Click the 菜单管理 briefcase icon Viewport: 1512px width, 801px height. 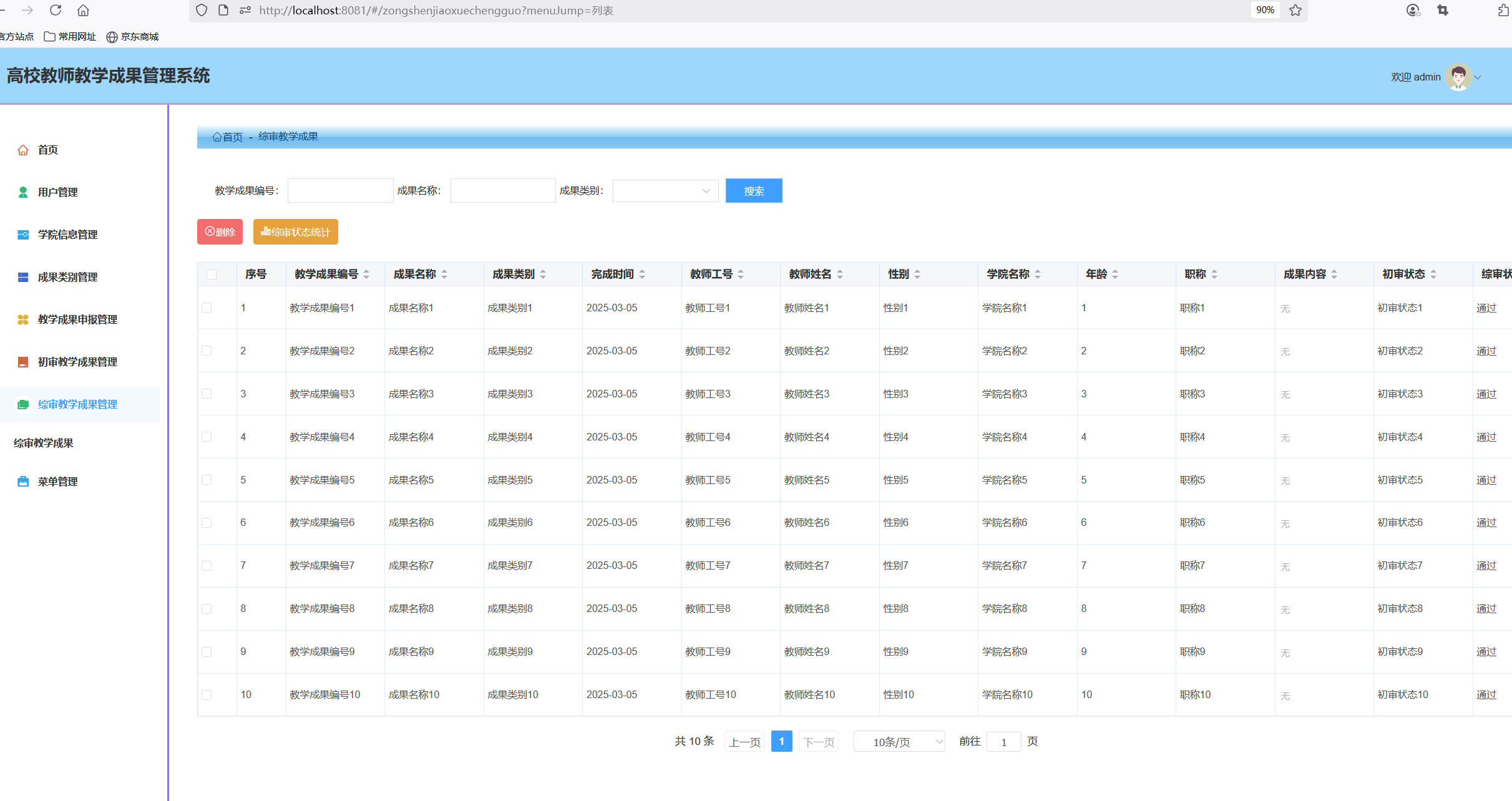coord(23,482)
